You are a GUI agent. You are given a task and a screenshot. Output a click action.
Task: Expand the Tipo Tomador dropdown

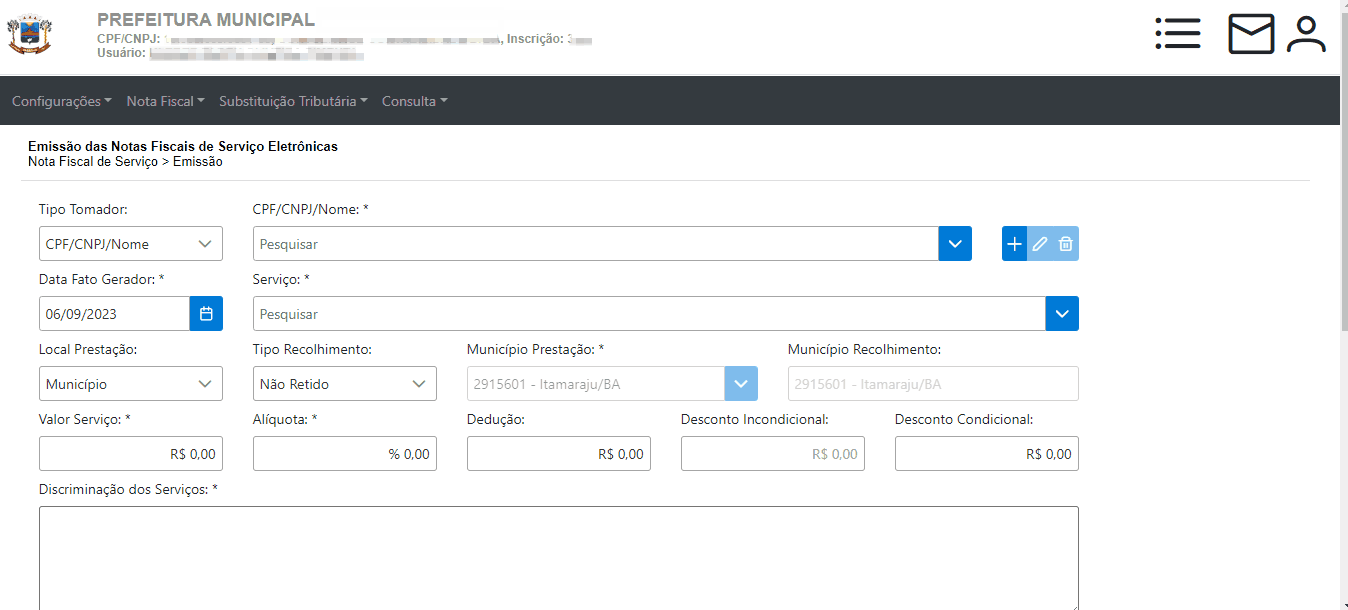click(x=131, y=244)
